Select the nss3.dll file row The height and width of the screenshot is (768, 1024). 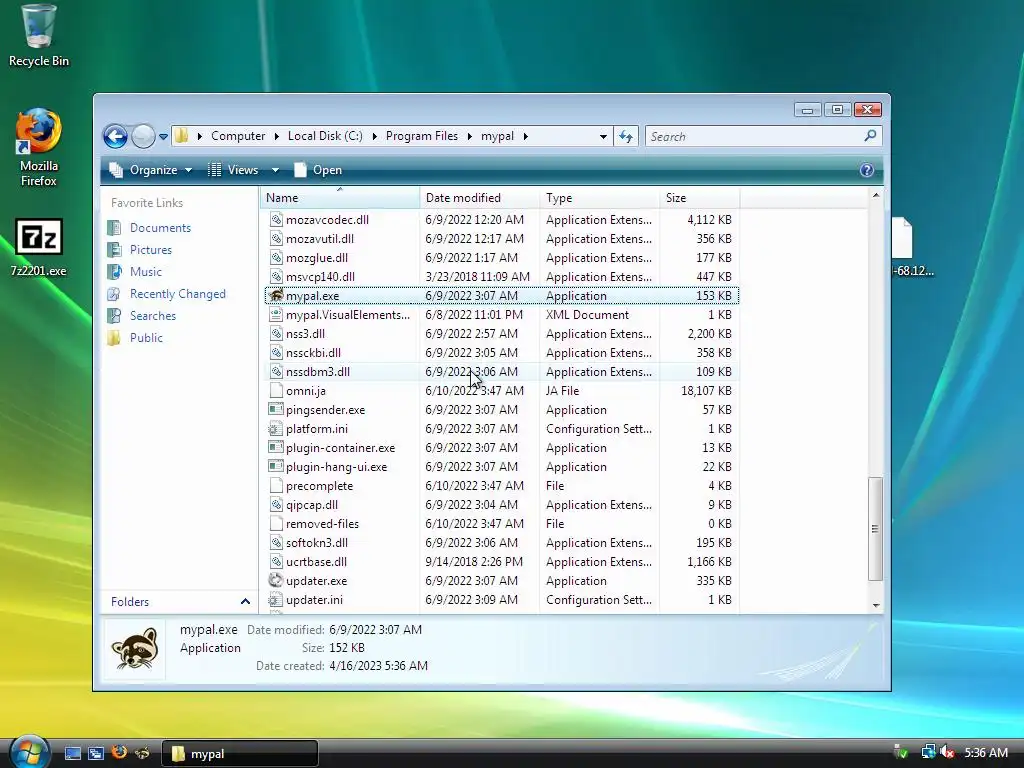pos(502,334)
